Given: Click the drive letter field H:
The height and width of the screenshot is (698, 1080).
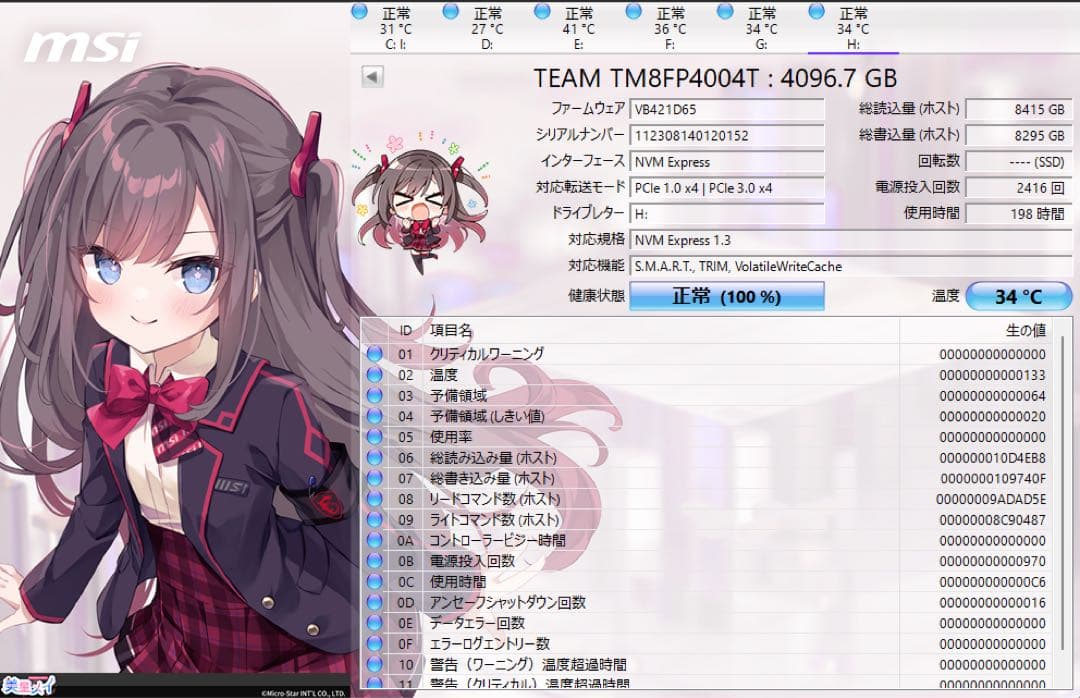Looking at the screenshot, I should coord(727,214).
